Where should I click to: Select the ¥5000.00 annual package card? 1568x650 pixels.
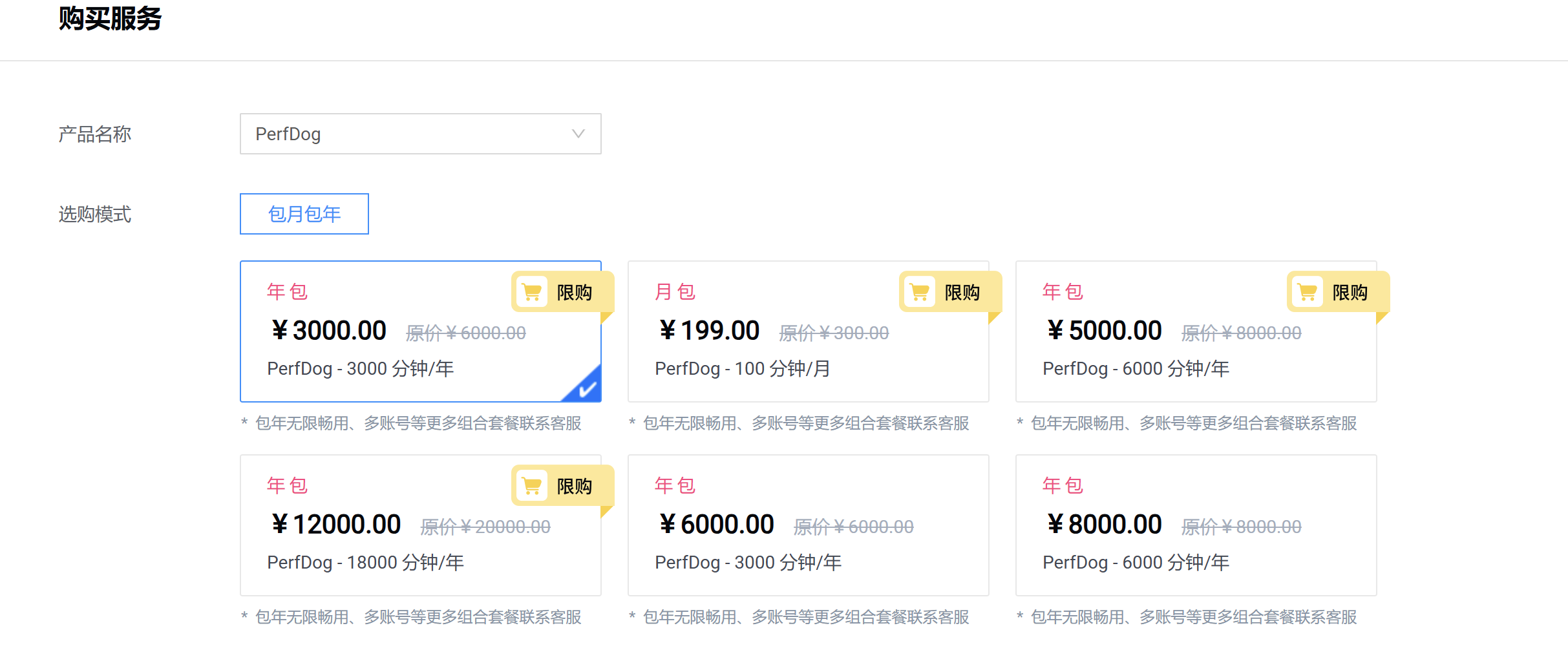[x=1196, y=331]
